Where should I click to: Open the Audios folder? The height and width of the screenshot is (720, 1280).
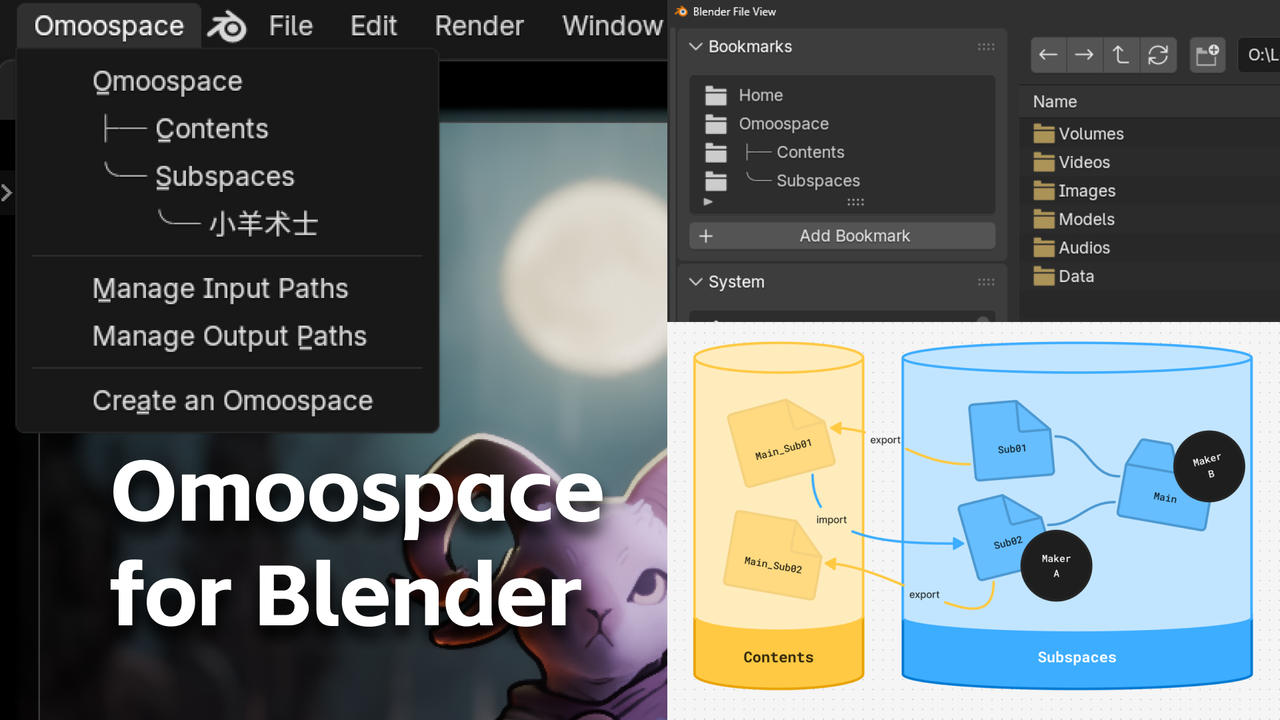click(1084, 248)
